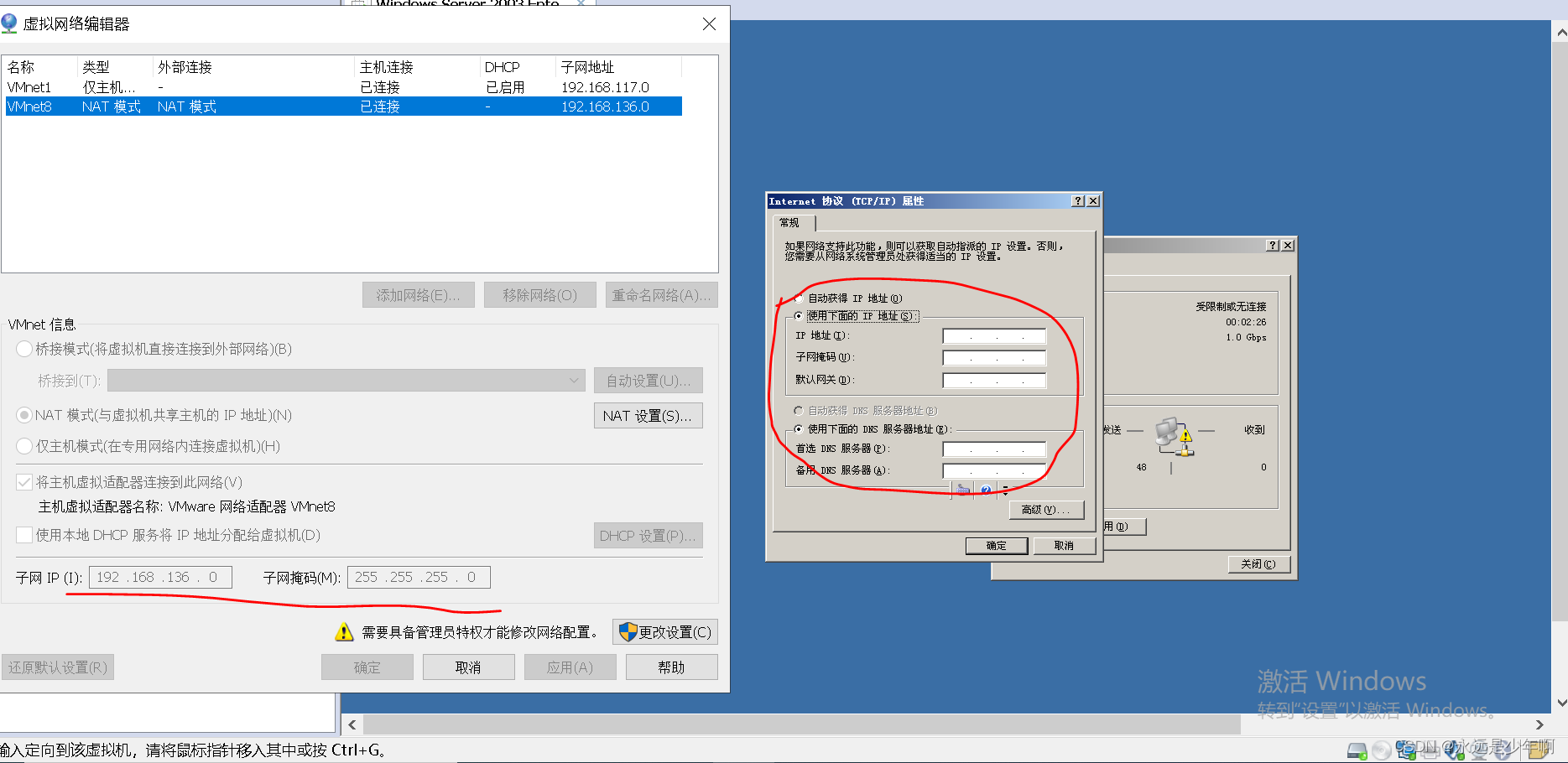Image resolution: width=1568 pixels, height=763 pixels.
Task: Select 自动获得 DNS 服务器地址 radio button
Action: [799, 411]
